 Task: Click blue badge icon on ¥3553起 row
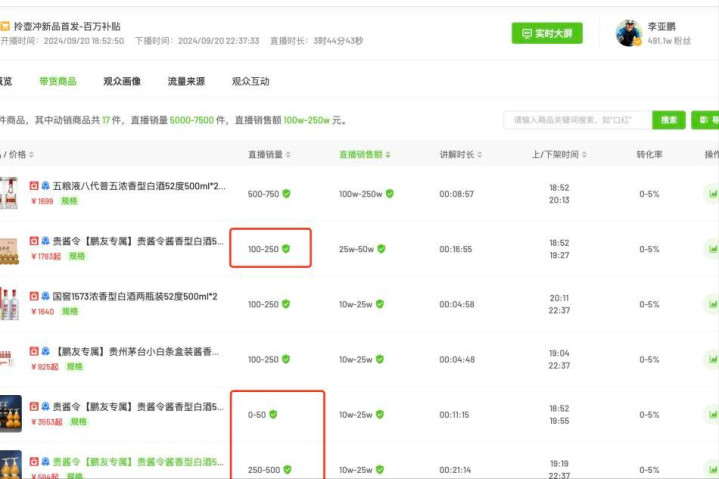pos(45,406)
